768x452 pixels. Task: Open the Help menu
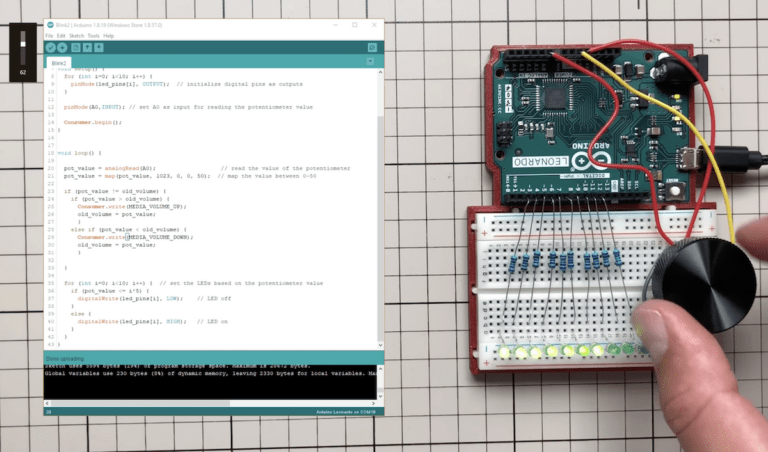tap(109, 35)
